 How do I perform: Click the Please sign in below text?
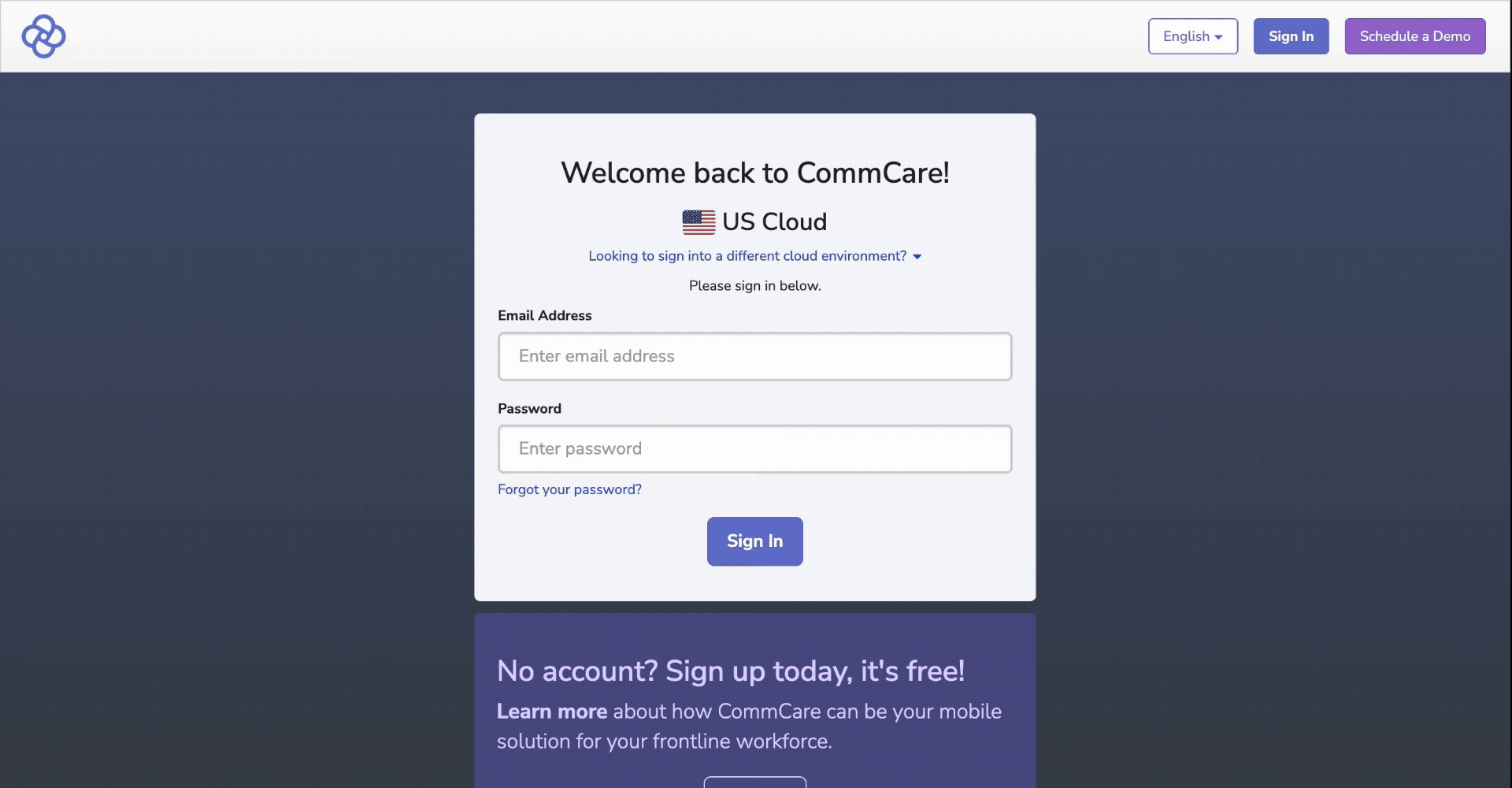[x=754, y=285]
